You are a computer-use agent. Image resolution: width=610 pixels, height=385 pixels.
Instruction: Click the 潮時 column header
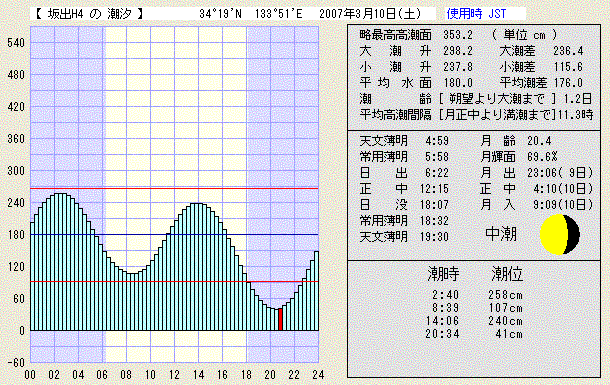click(443, 274)
